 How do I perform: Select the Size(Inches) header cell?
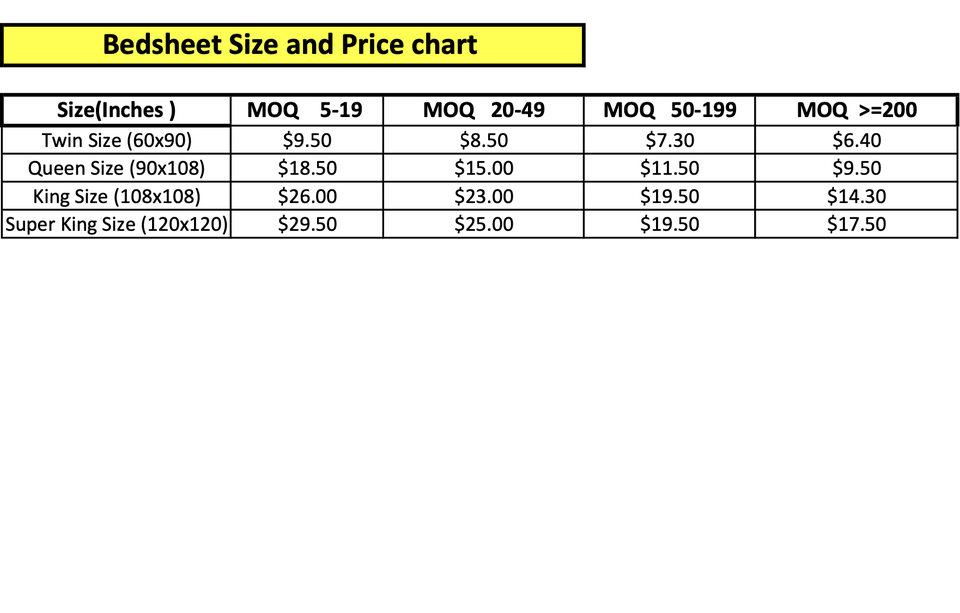116,110
